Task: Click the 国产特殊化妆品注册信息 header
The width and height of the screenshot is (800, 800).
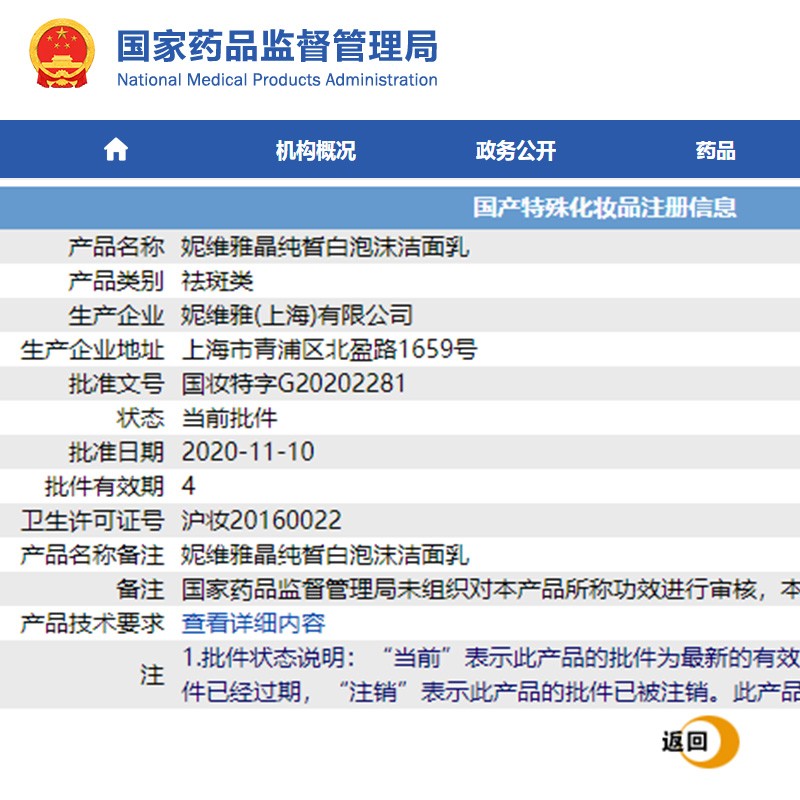Action: point(604,207)
